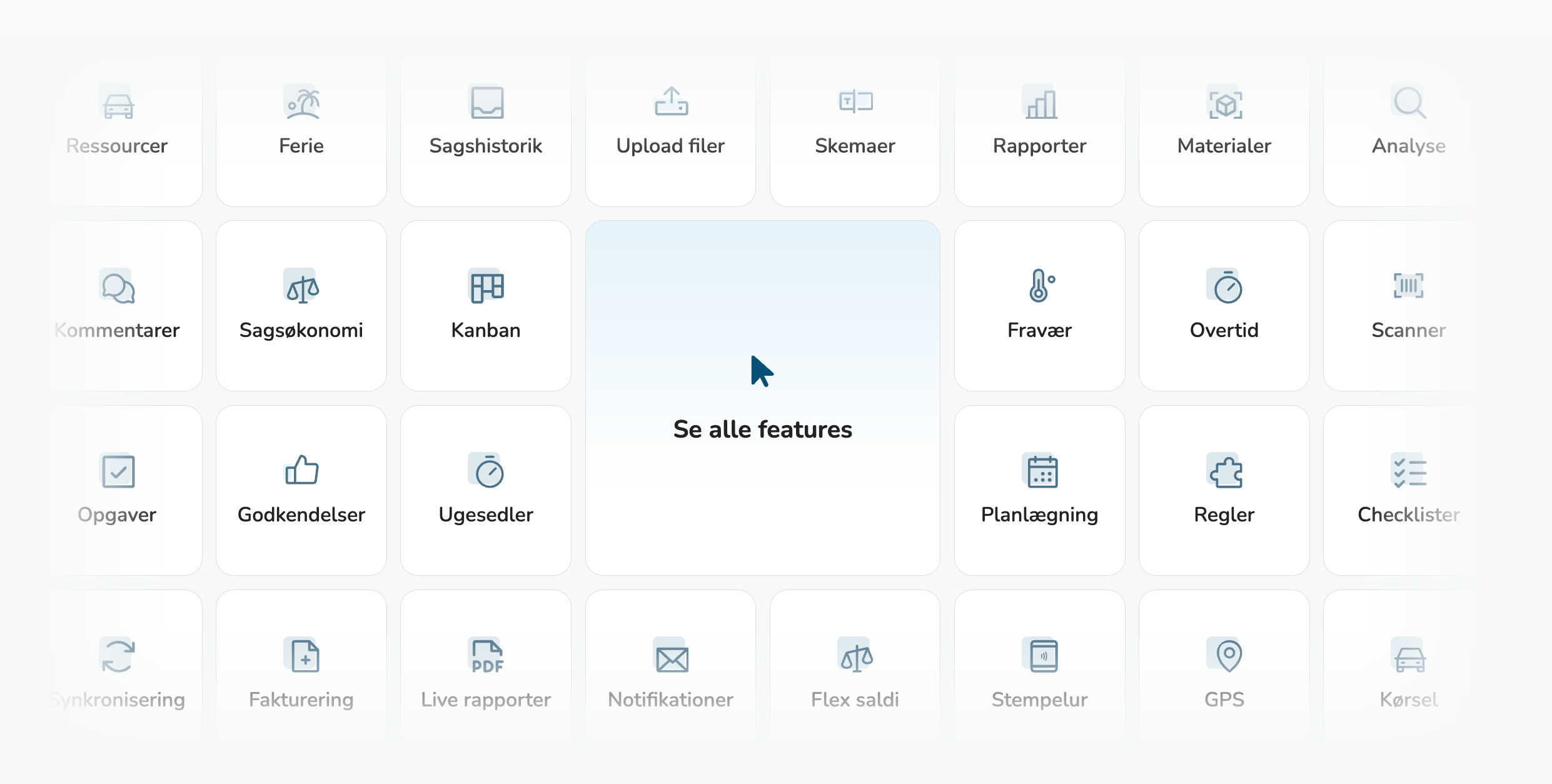Screen dimensions: 1552x784
Task: Select the Sagshistorik text label
Action: [x=486, y=146]
